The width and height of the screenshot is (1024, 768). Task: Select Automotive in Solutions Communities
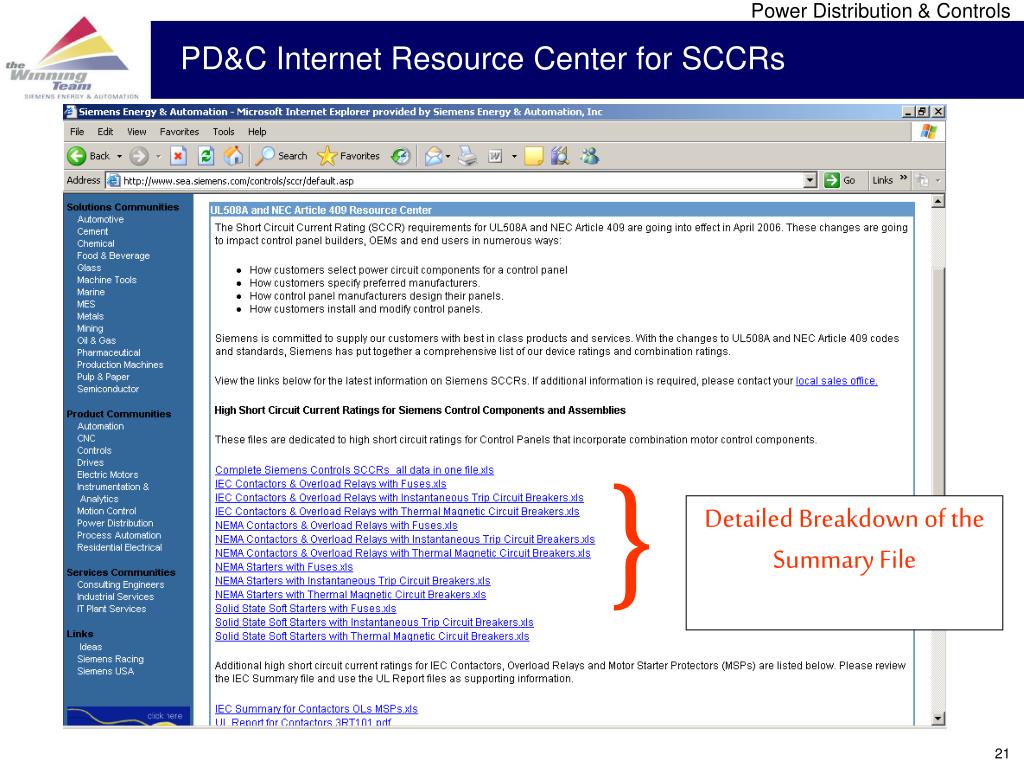tap(100, 219)
